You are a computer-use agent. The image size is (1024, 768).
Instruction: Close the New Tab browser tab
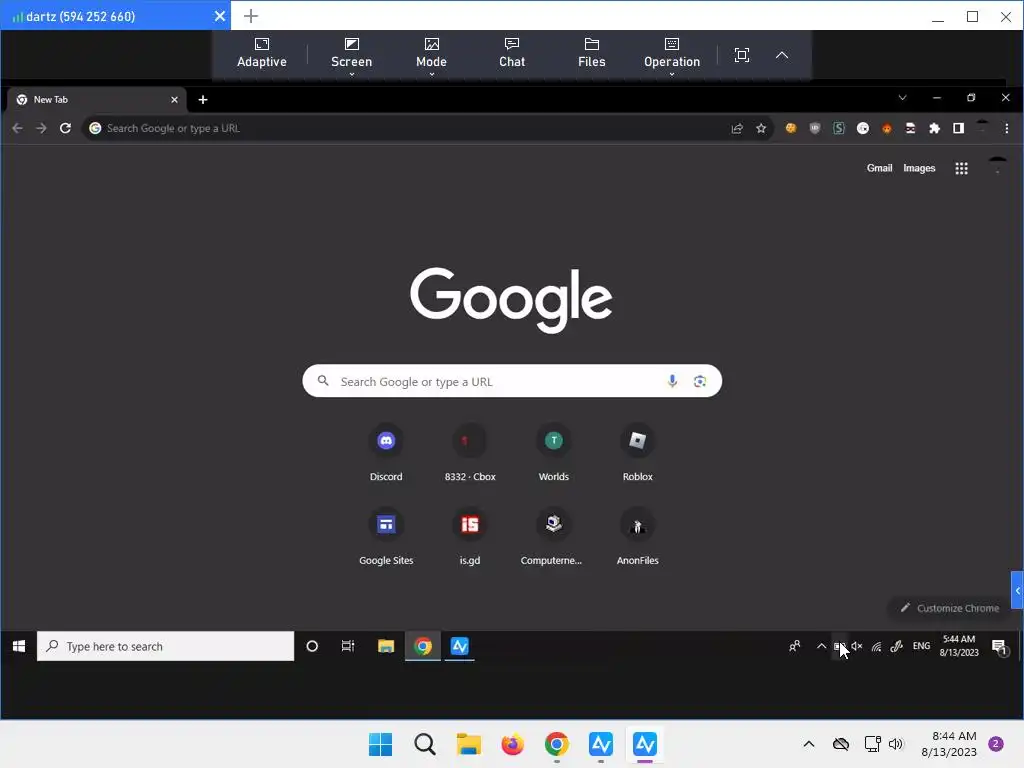[x=174, y=100]
